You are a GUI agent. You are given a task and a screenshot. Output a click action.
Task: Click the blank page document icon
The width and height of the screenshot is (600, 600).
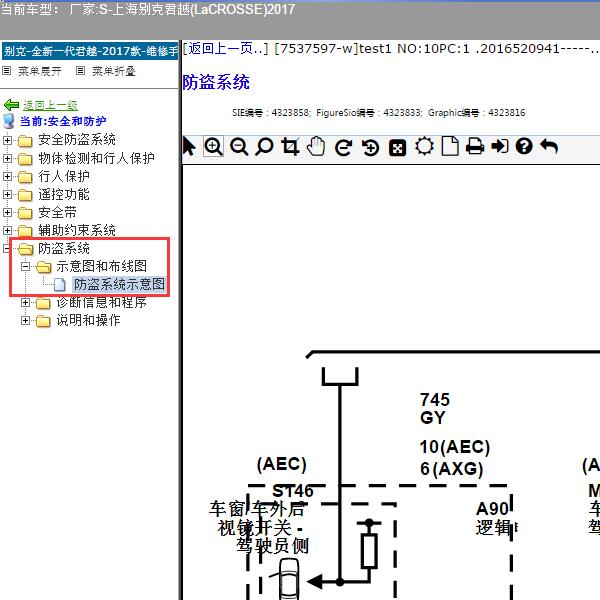(450, 146)
